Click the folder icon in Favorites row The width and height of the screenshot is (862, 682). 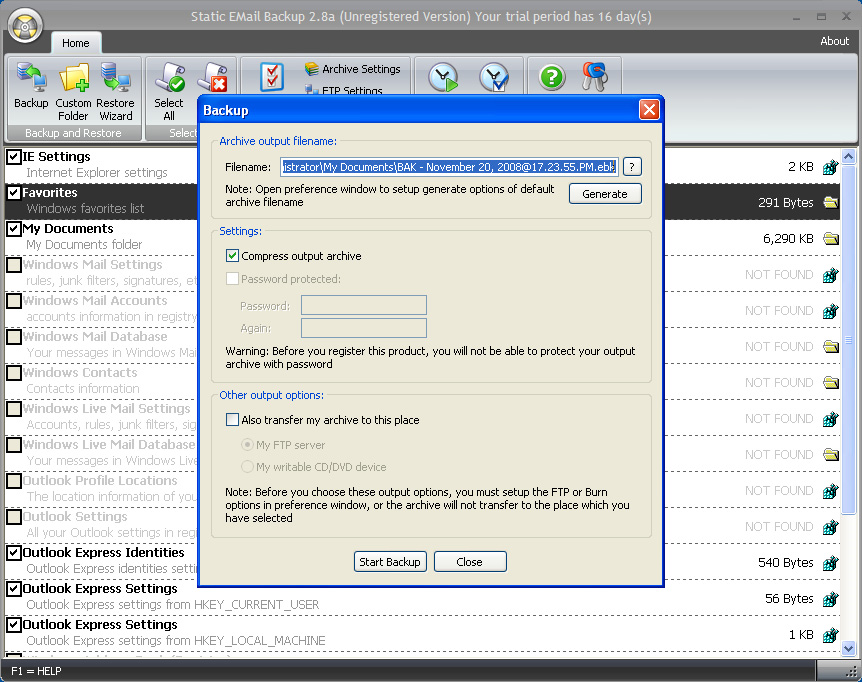(x=831, y=203)
